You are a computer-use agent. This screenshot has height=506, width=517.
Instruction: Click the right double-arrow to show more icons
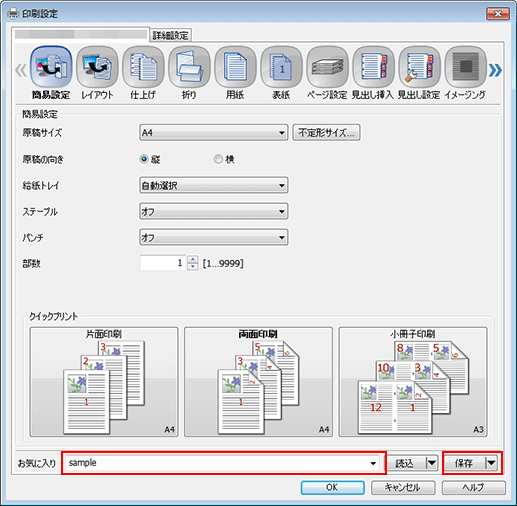pos(495,70)
